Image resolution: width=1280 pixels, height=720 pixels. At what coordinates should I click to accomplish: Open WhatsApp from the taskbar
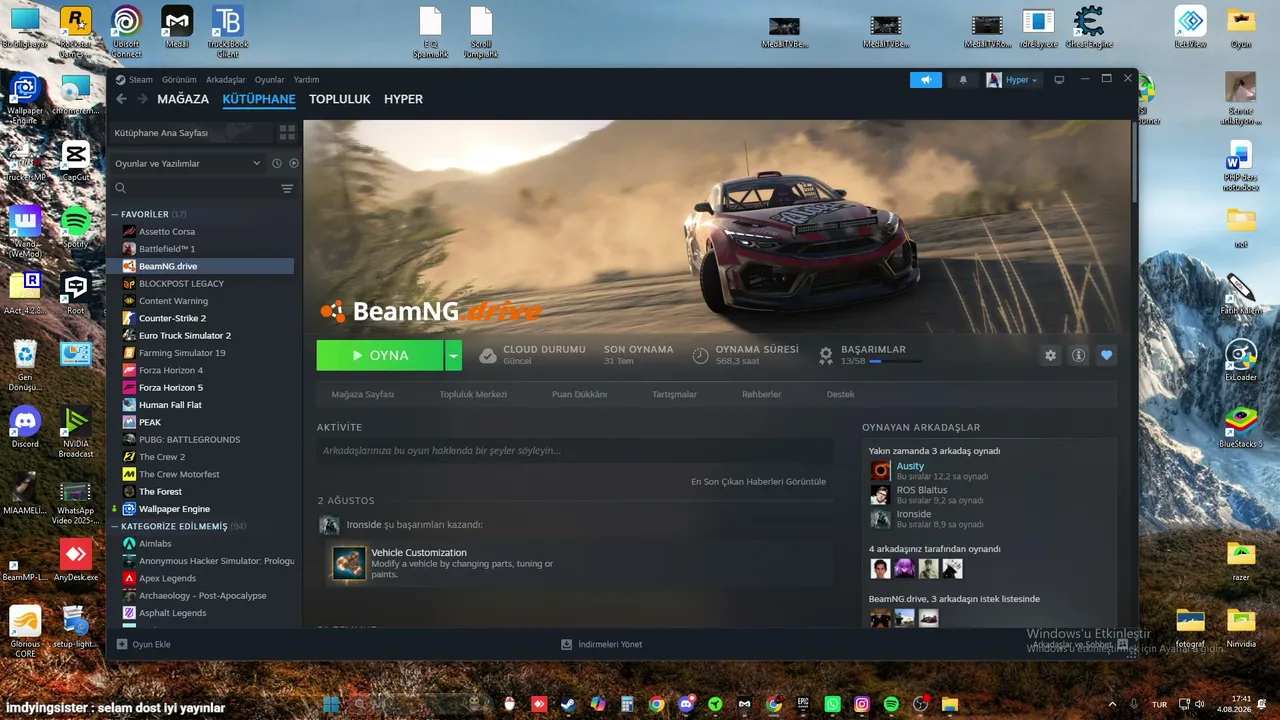click(833, 704)
